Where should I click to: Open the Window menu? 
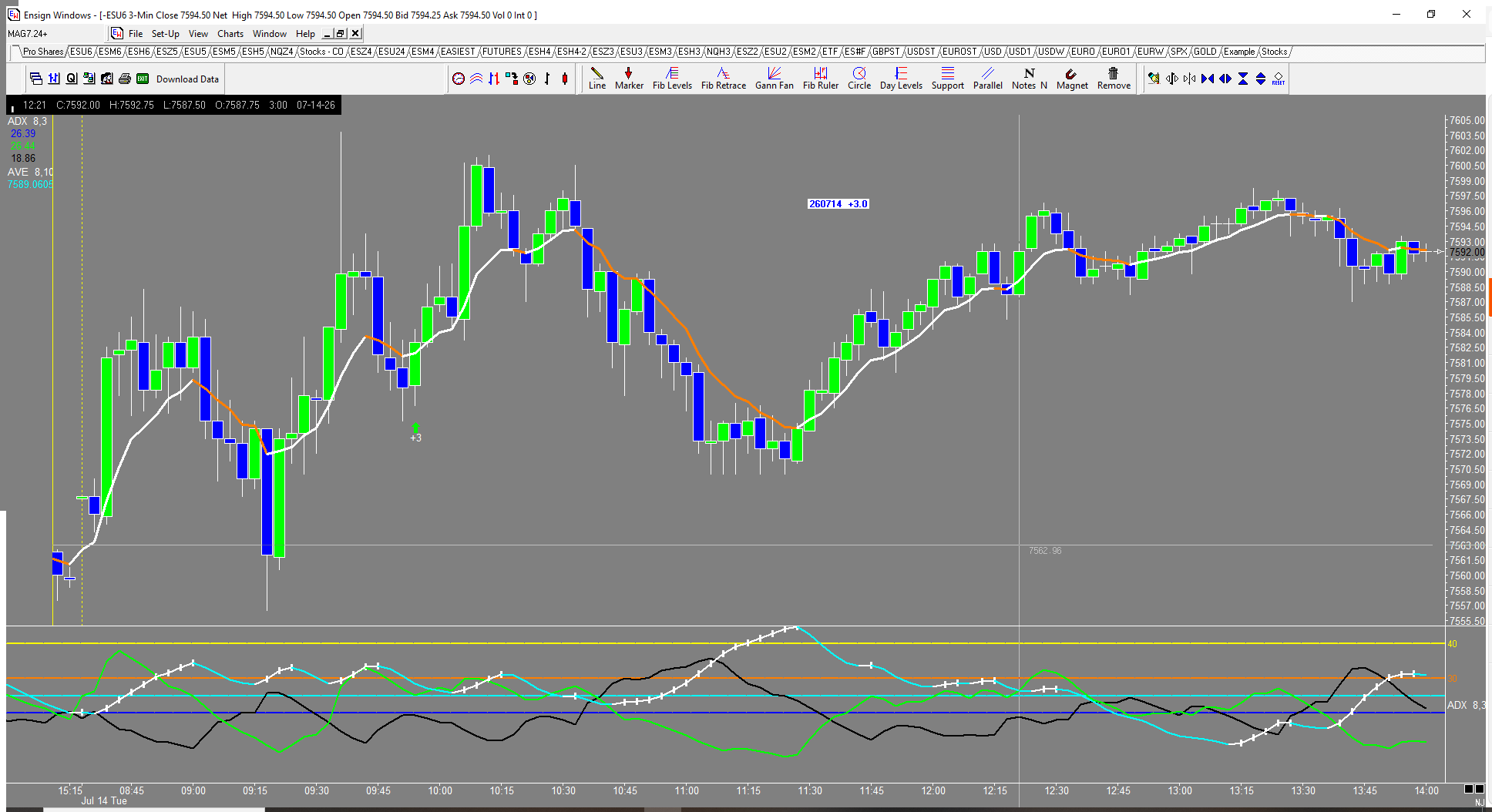click(270, 34)
